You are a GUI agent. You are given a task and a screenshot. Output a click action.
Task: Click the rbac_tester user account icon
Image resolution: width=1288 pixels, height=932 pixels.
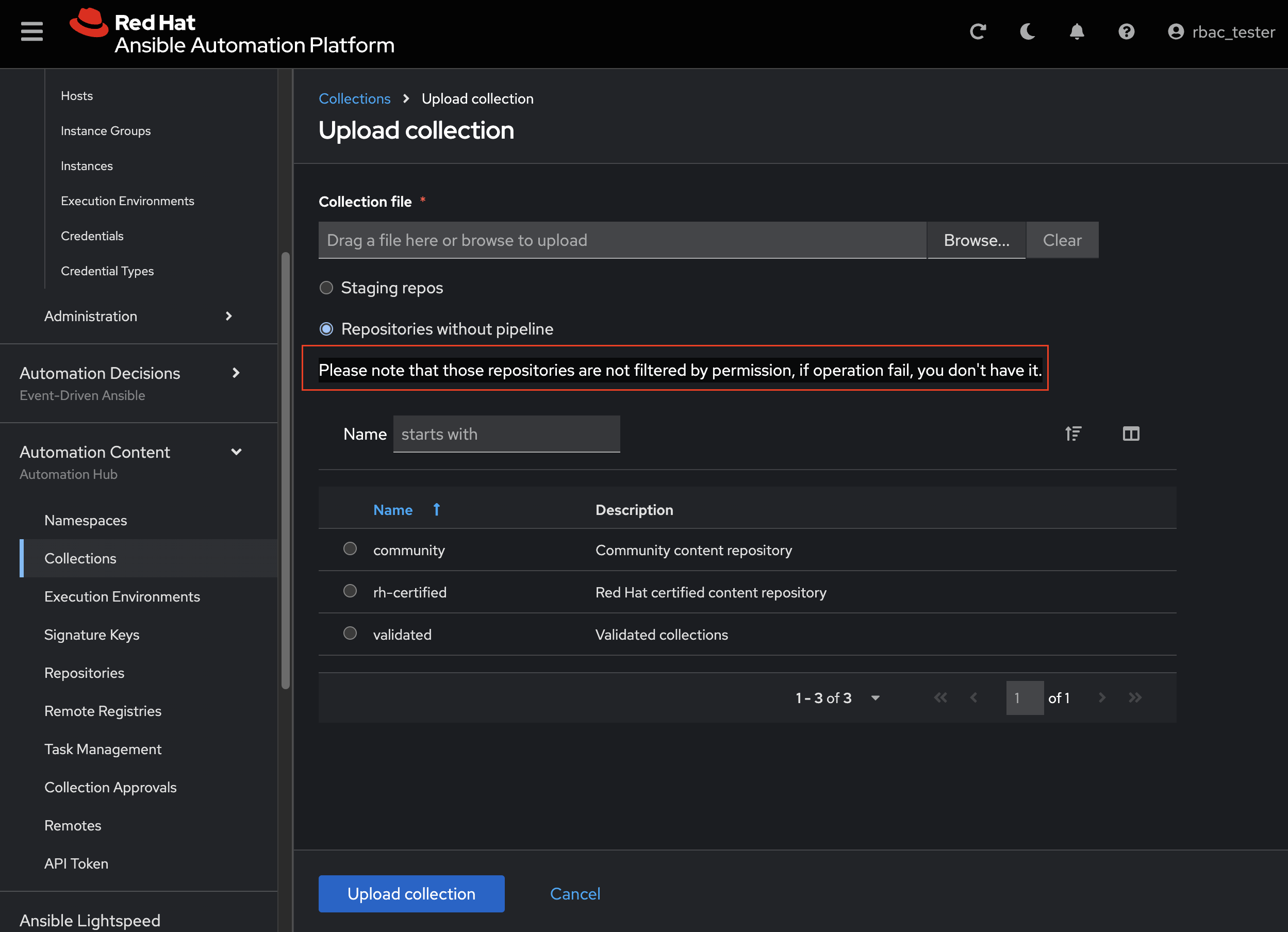point(1176,32)
